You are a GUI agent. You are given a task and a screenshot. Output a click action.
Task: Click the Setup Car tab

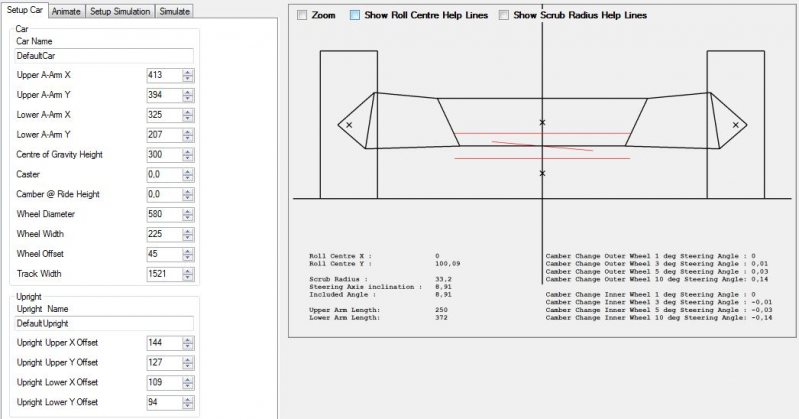pos(25,11)
